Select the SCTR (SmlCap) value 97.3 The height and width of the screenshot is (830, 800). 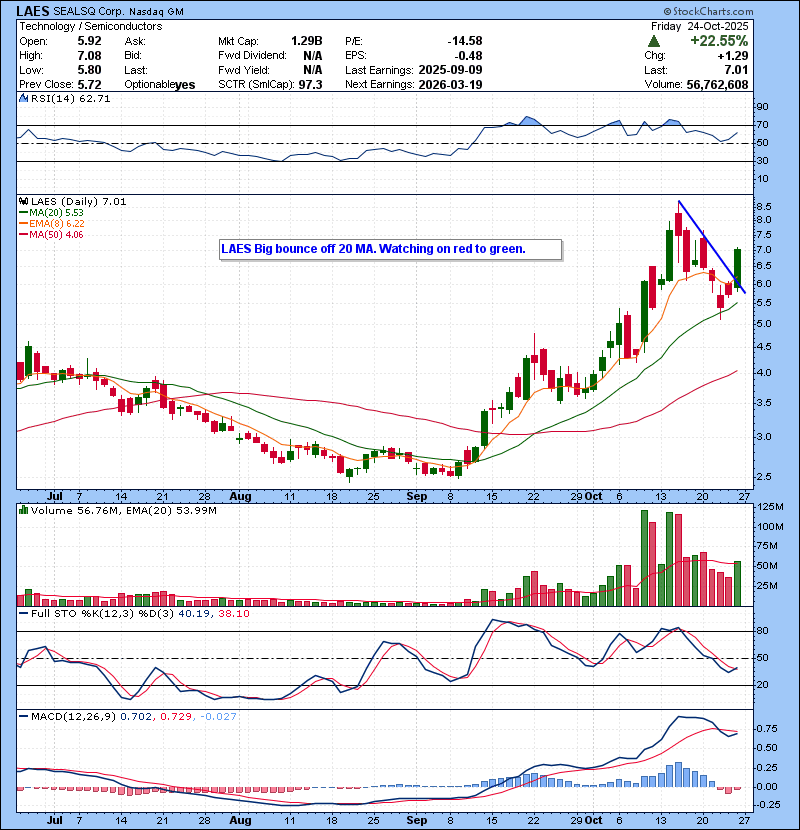310,84
